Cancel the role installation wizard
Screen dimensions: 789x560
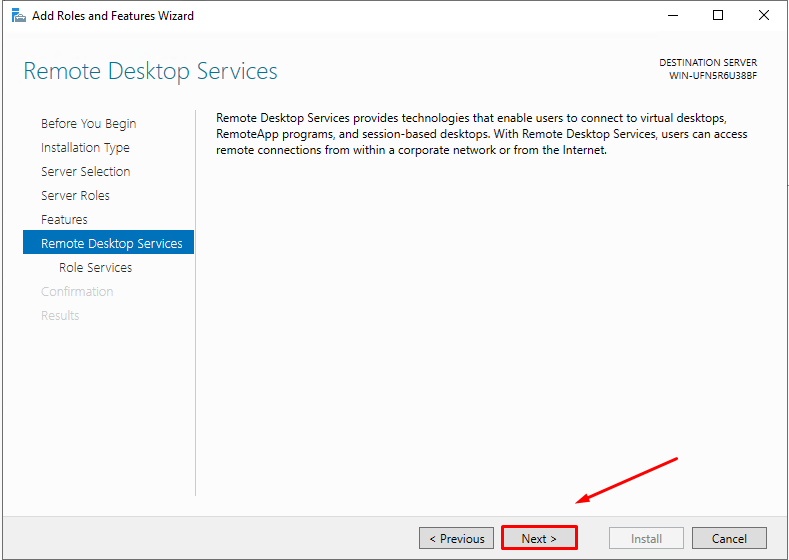pos(729,538)
